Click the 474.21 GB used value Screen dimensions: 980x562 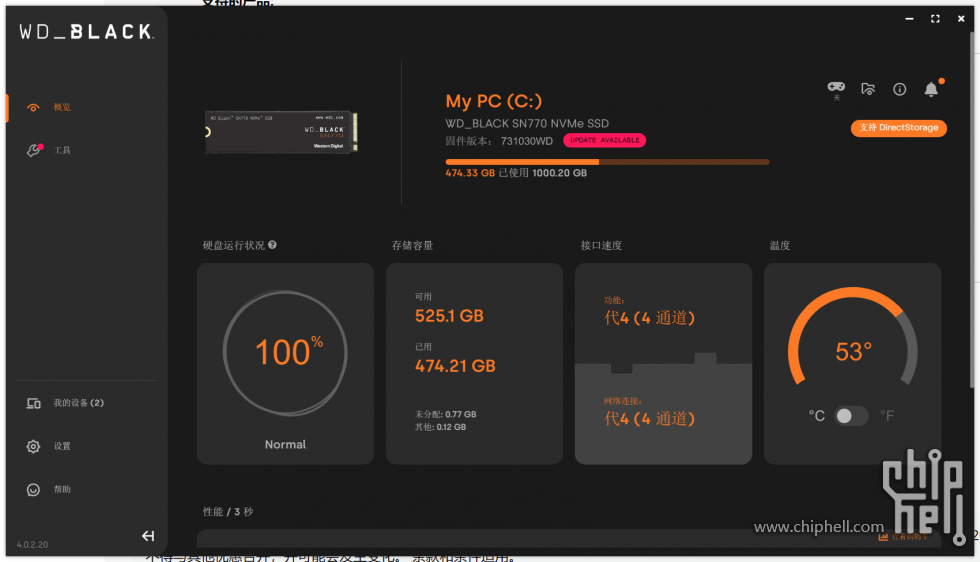[x=455, y=366]
